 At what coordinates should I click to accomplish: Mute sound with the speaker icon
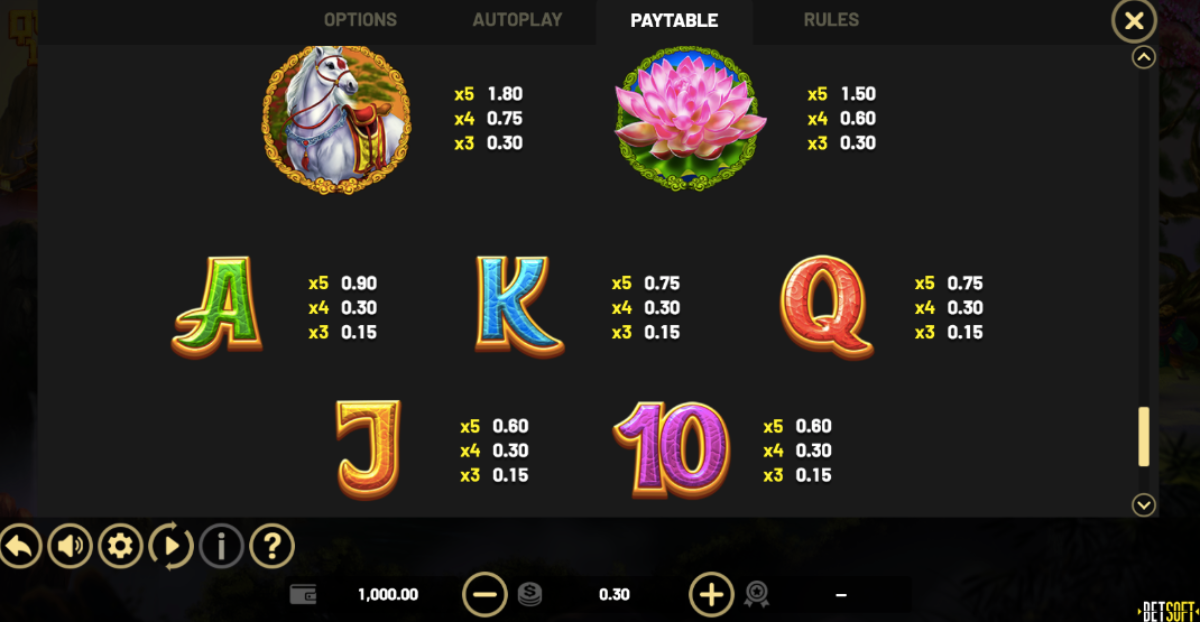[70, 546]
